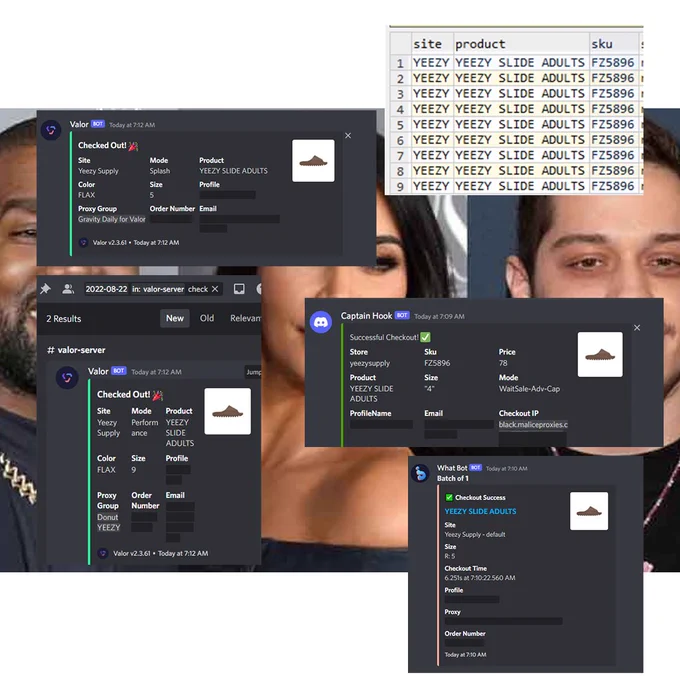Open the blue YEEZY SLIDE ADULTS link
The image size is (680, 680).
480,511
